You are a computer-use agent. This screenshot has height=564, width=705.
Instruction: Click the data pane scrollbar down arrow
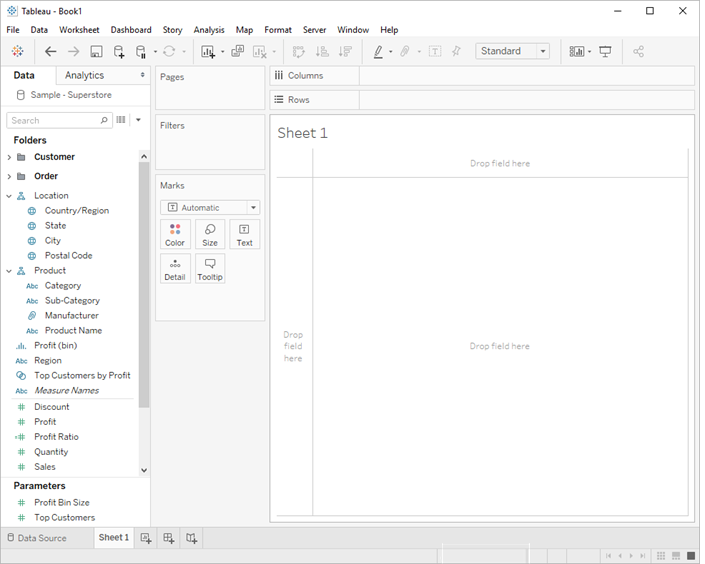pos(144,470)
